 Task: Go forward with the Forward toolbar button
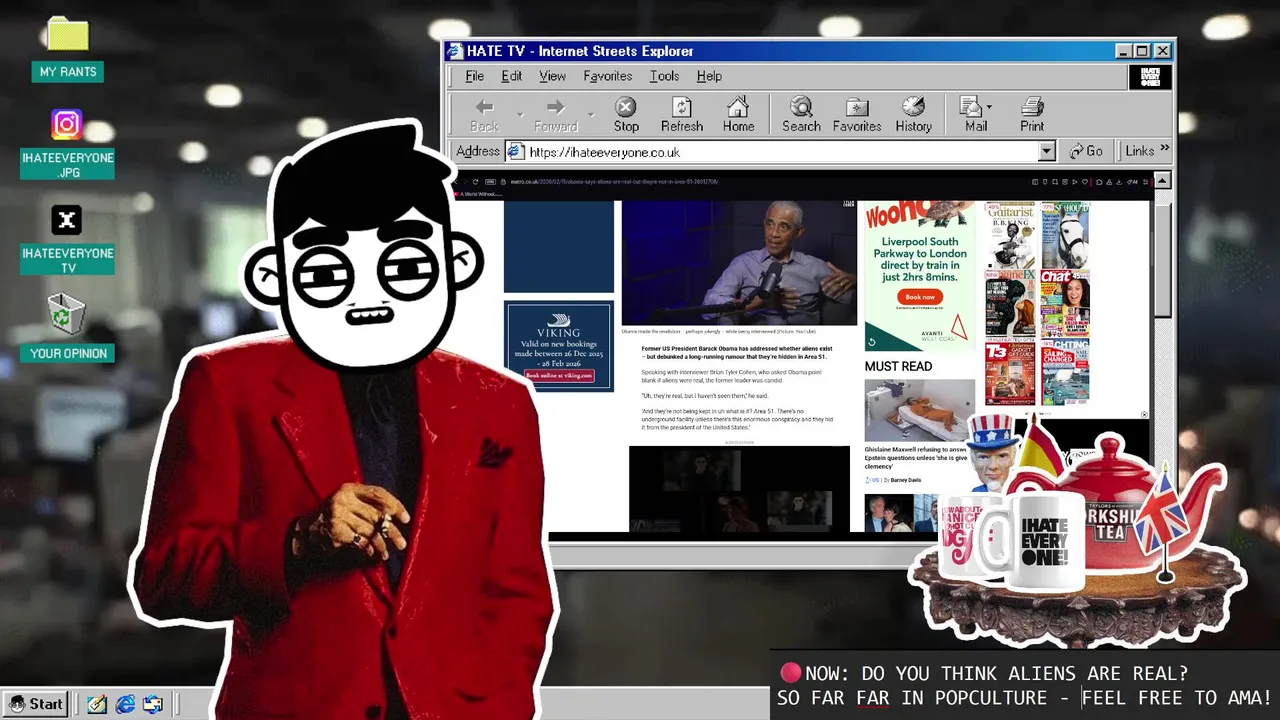[556, 115]
